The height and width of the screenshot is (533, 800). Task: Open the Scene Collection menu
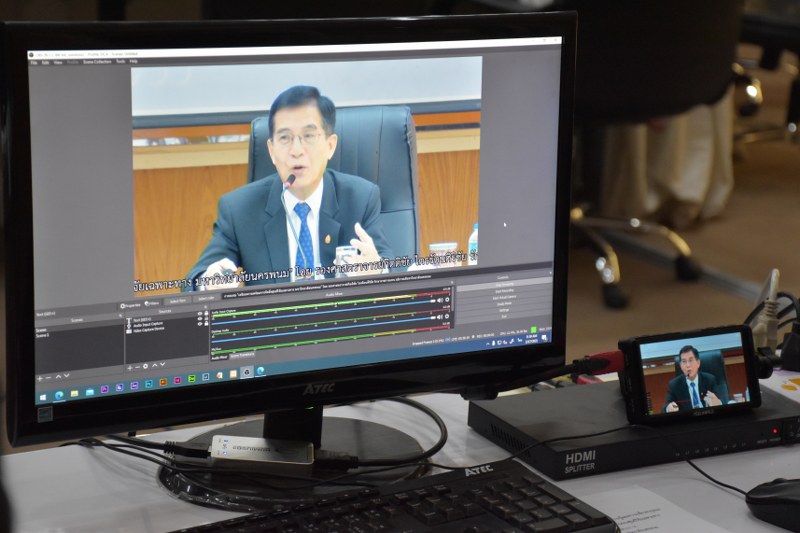[x=95, y=61]
